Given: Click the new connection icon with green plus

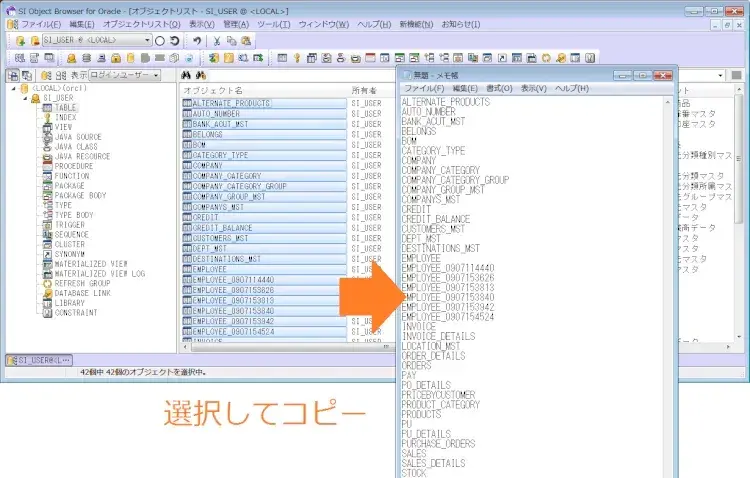Looking at the screenshot, I should tap(20, 41).
